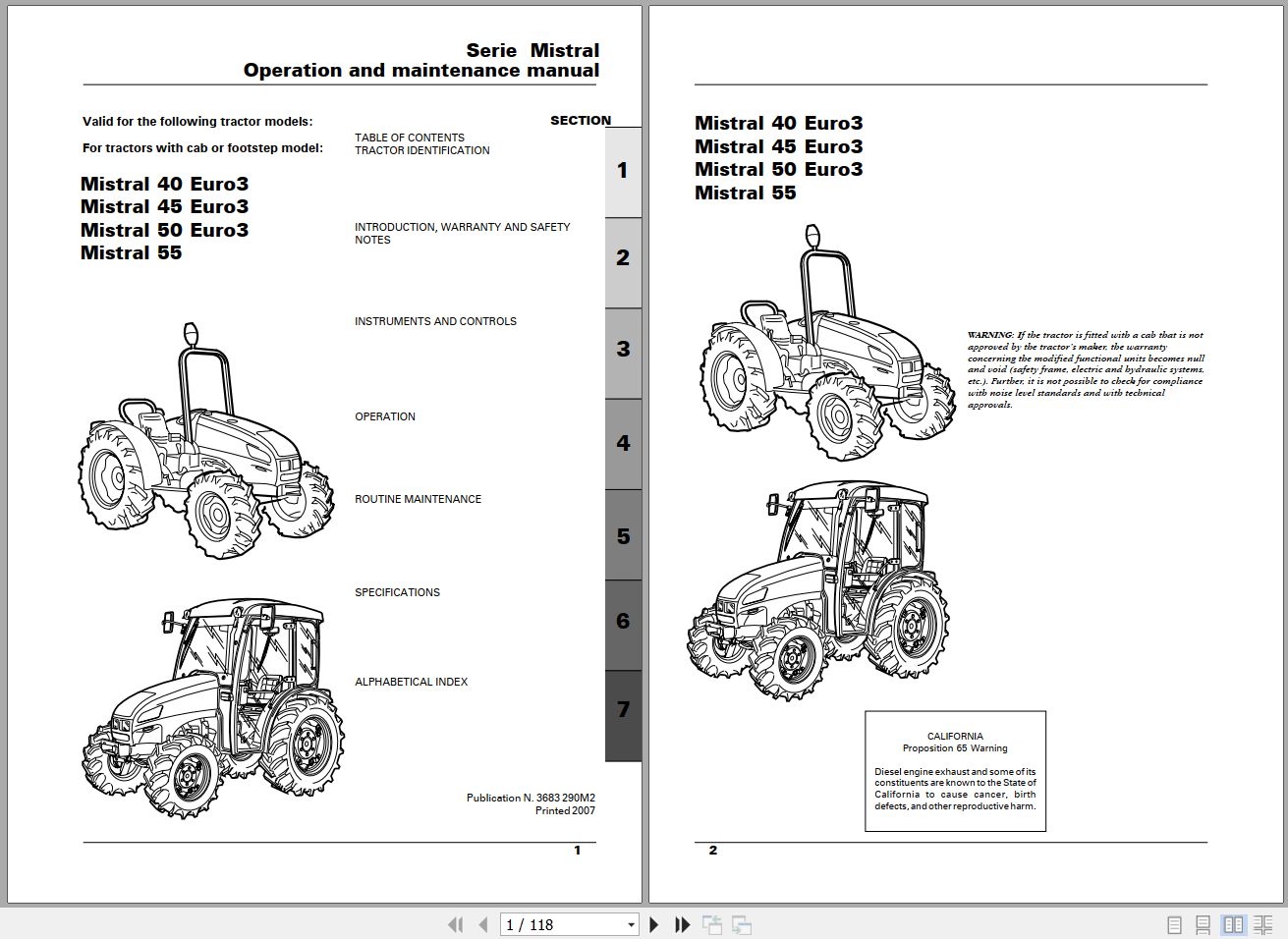Switch to continuous facing view
The image size is (1288, 939).
tap(1262, 925)
